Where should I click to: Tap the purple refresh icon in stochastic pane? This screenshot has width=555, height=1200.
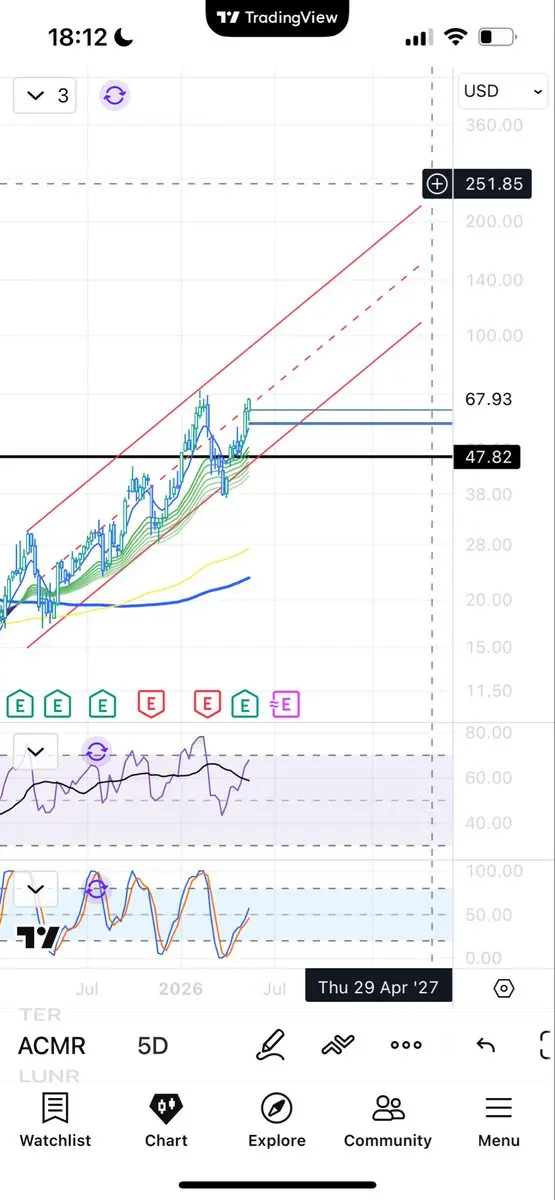point(96,888)
